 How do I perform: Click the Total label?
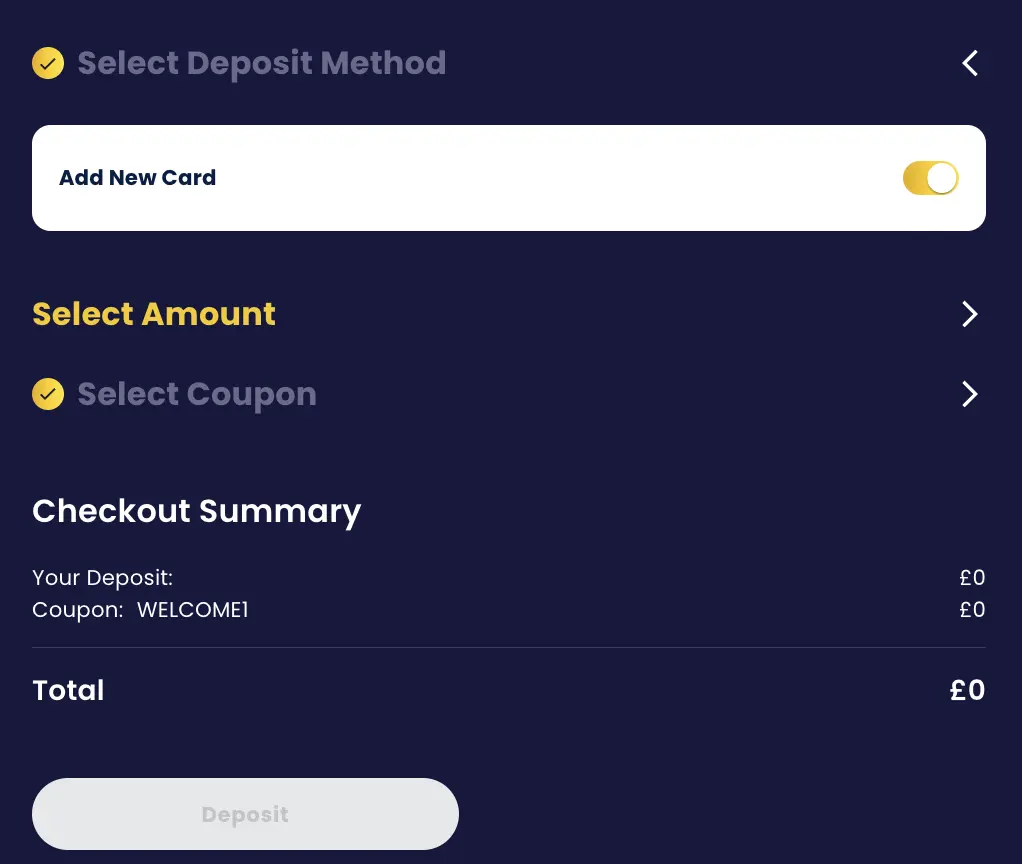point(68,690)
